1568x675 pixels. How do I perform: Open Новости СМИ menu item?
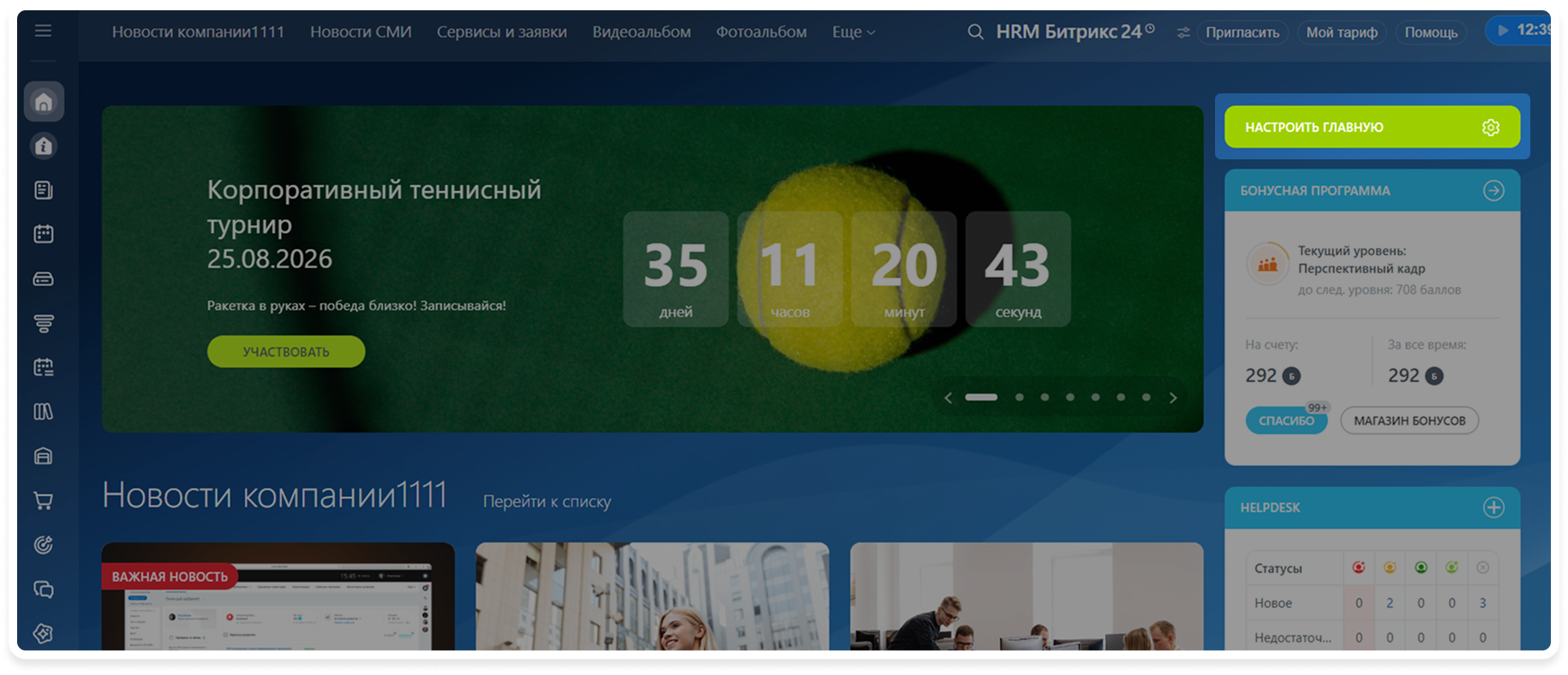click(x=361, y=32)
